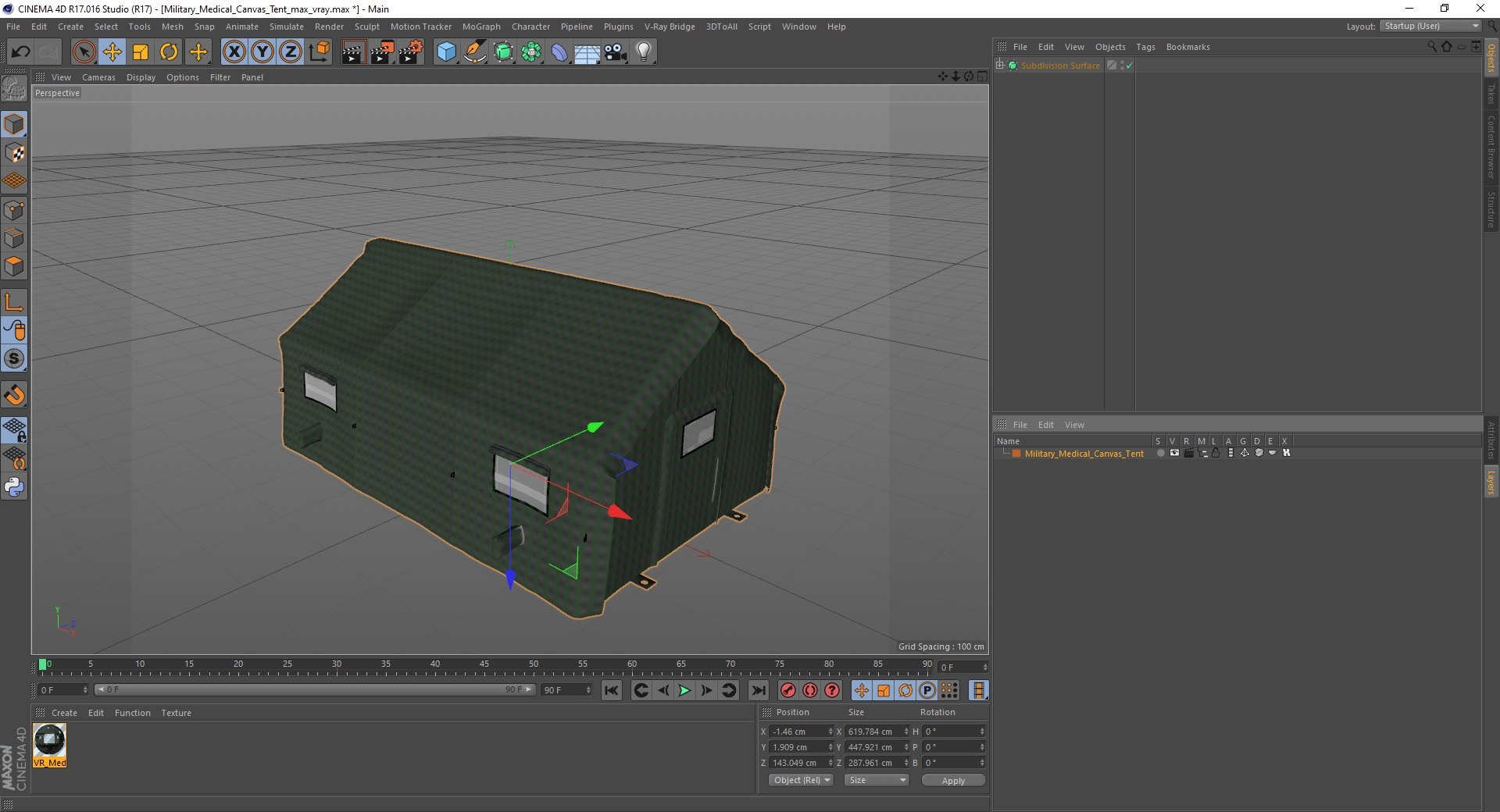Open the MoGraph menu
Viewport: 1500px width, 812px height.
(481, 27)
